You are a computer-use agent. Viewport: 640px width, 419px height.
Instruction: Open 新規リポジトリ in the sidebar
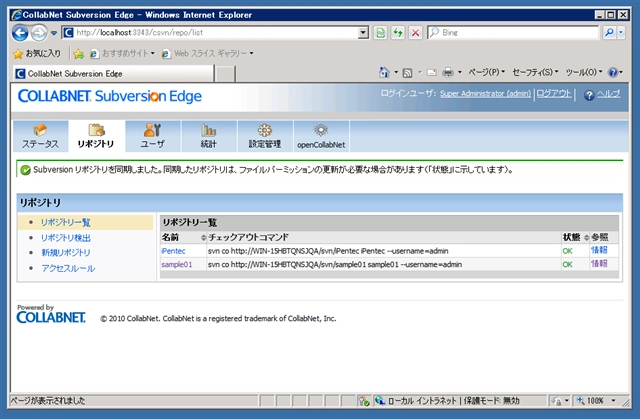pos(66,253)
